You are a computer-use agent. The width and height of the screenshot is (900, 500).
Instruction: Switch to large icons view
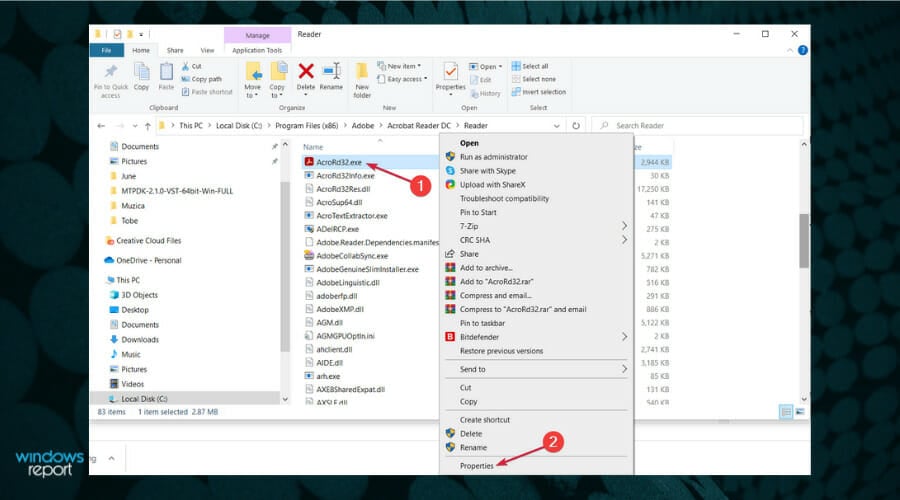pyautogui.click(x=800, y=412)
